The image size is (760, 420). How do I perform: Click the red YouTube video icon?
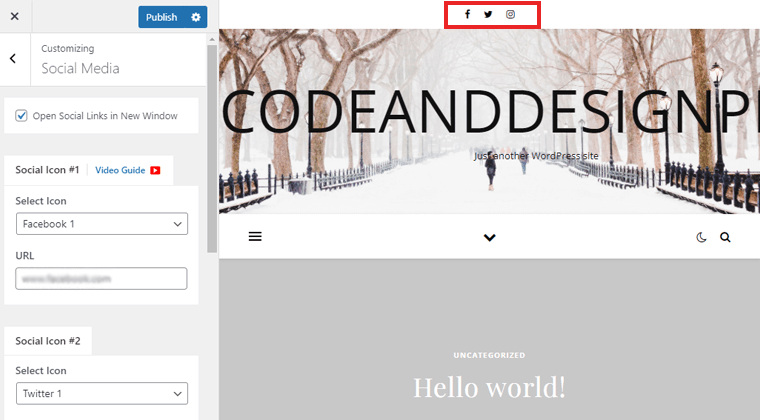[155, 171]
